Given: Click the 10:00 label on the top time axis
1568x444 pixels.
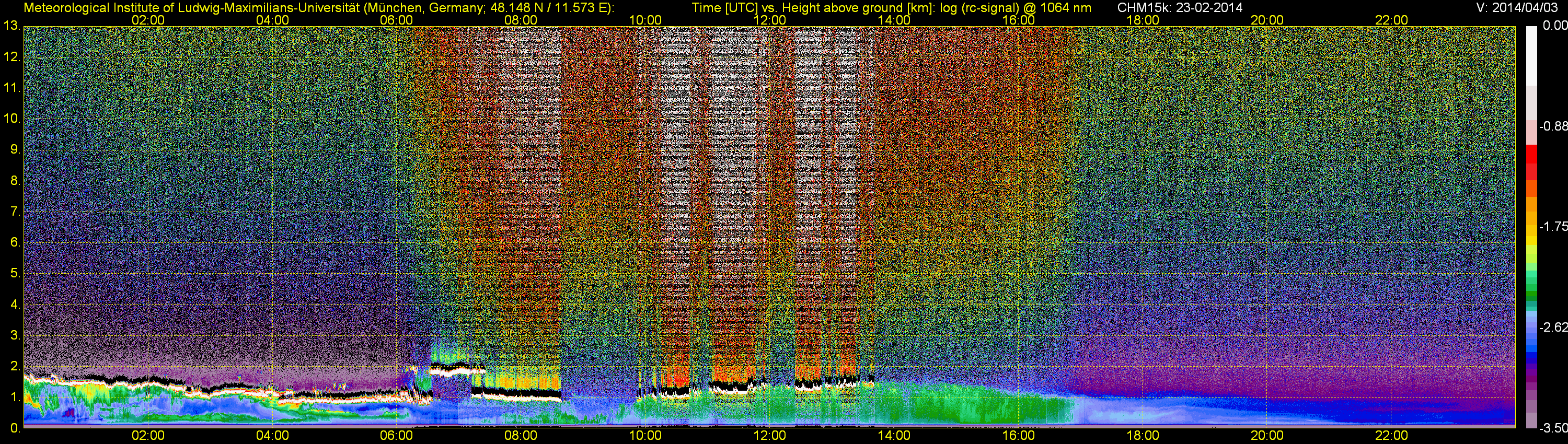Looking at the screenshot, I should click(645, 20).
